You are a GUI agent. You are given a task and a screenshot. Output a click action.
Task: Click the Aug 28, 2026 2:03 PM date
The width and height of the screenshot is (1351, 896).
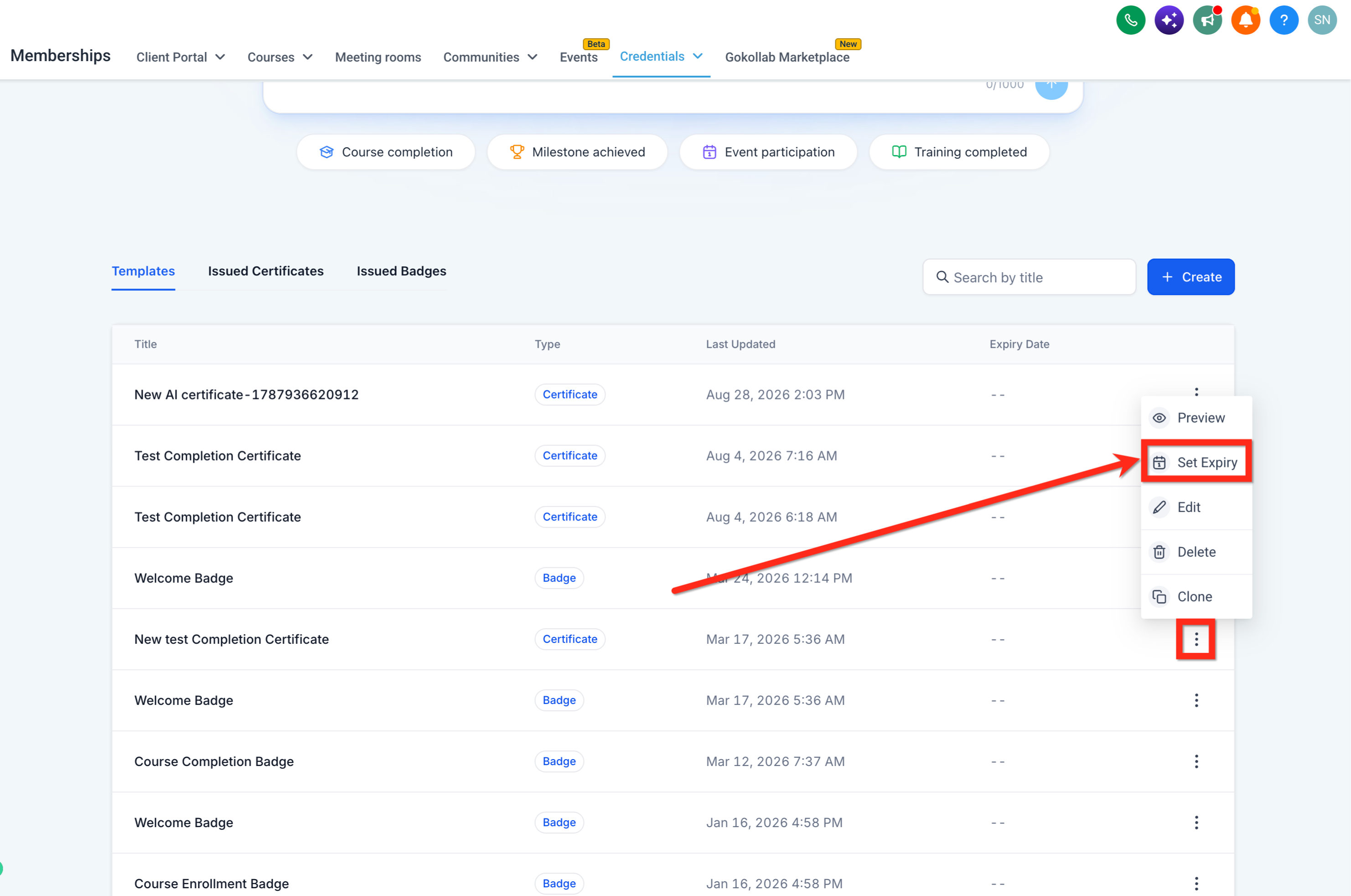[x=775, y=395]
